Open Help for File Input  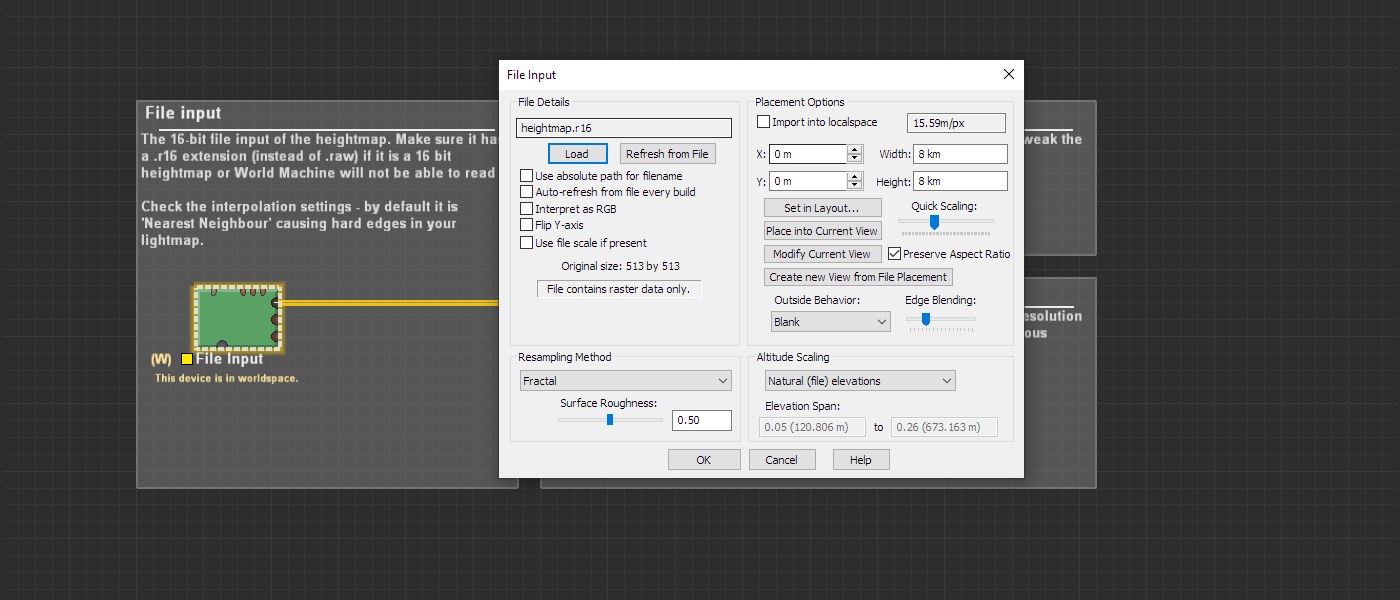[x=860, y=460]
